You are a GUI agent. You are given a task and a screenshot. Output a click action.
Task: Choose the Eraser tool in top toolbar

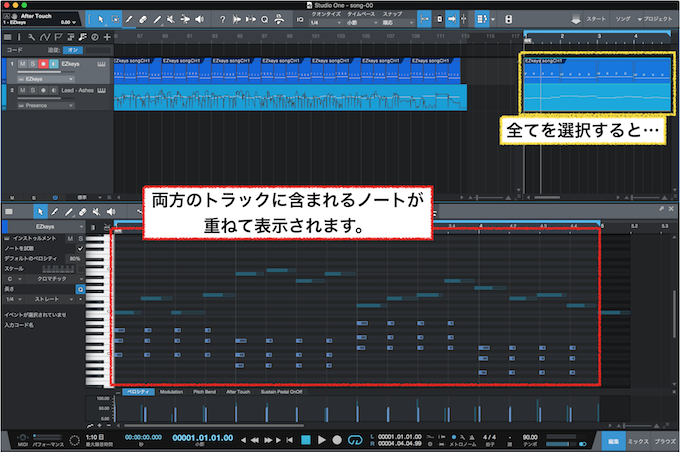pyautogui.click(x=143, y=20)
